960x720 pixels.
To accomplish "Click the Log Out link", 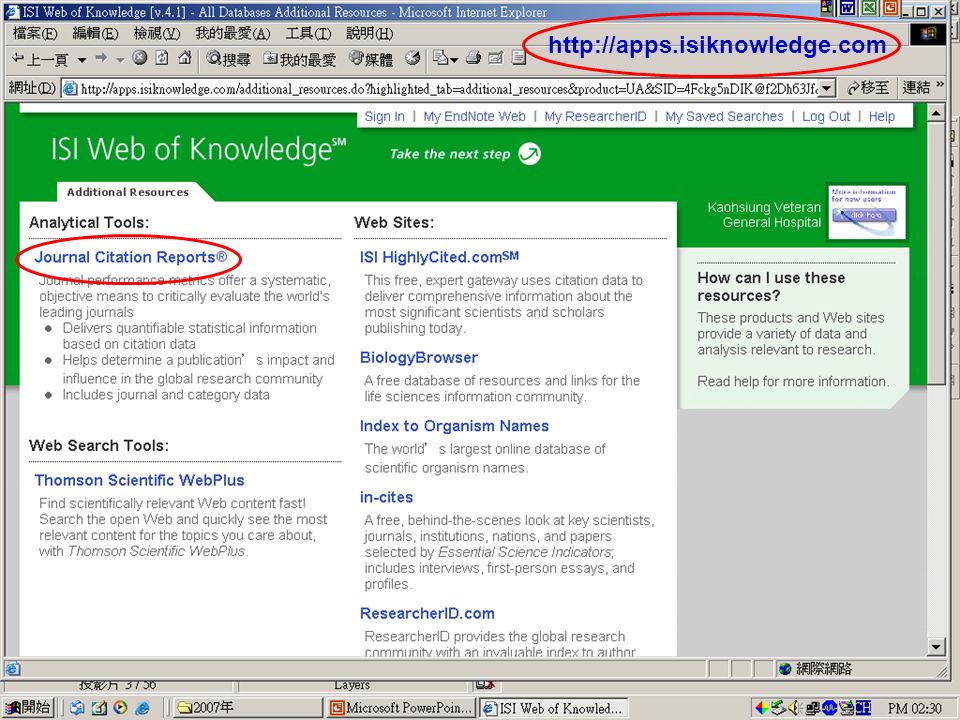I will [x=826, y=116].
